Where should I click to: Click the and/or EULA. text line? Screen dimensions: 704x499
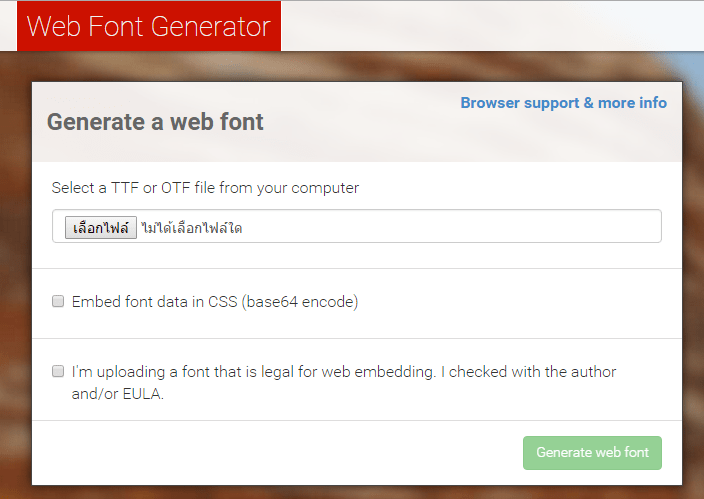point(118,394)
